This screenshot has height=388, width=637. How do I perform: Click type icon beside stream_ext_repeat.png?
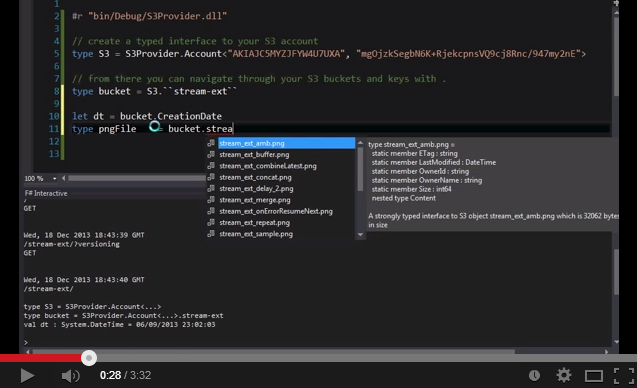(x=211, y=223)
